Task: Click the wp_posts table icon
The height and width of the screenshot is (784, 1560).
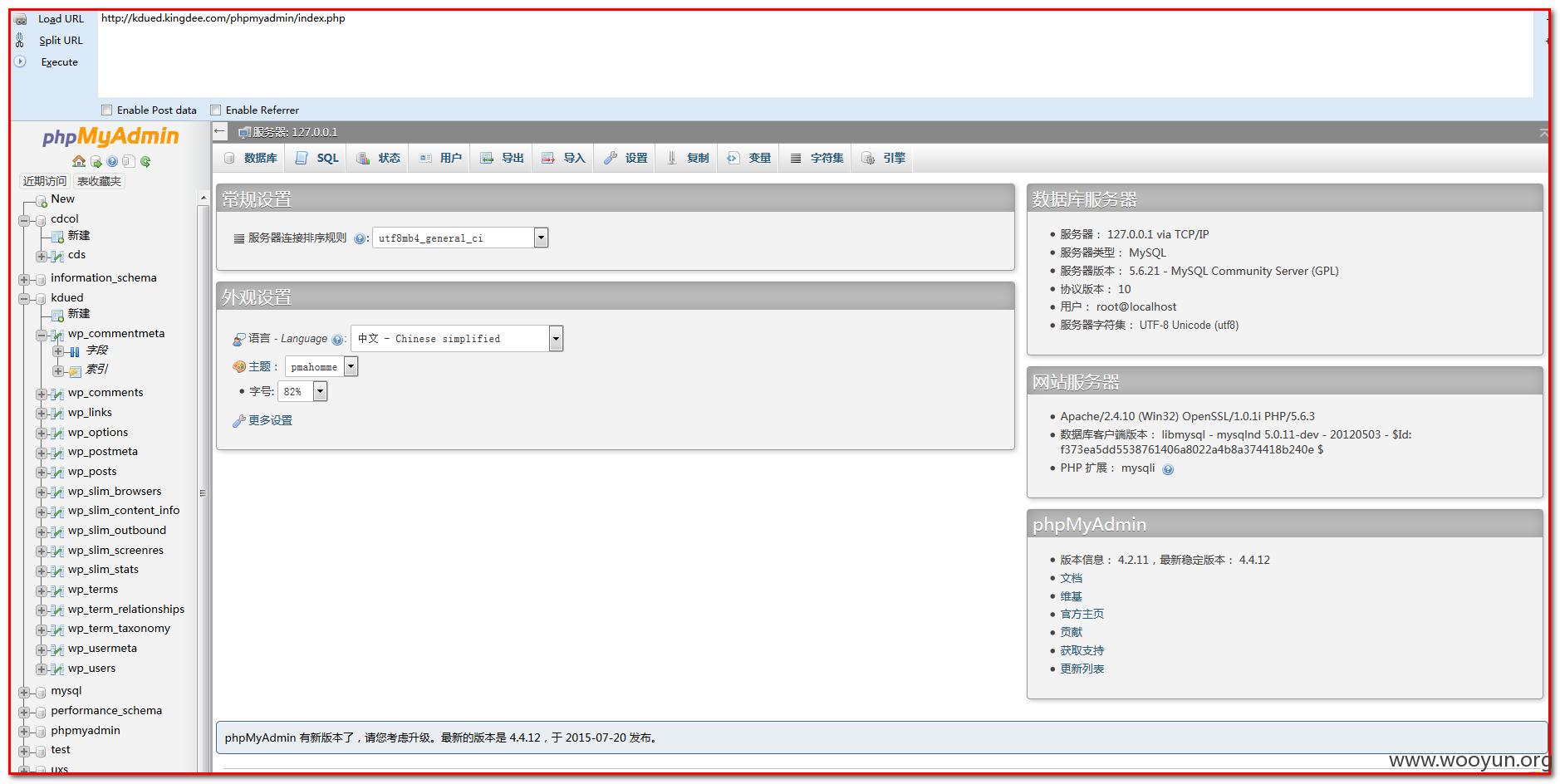Action: pos(57,473)
